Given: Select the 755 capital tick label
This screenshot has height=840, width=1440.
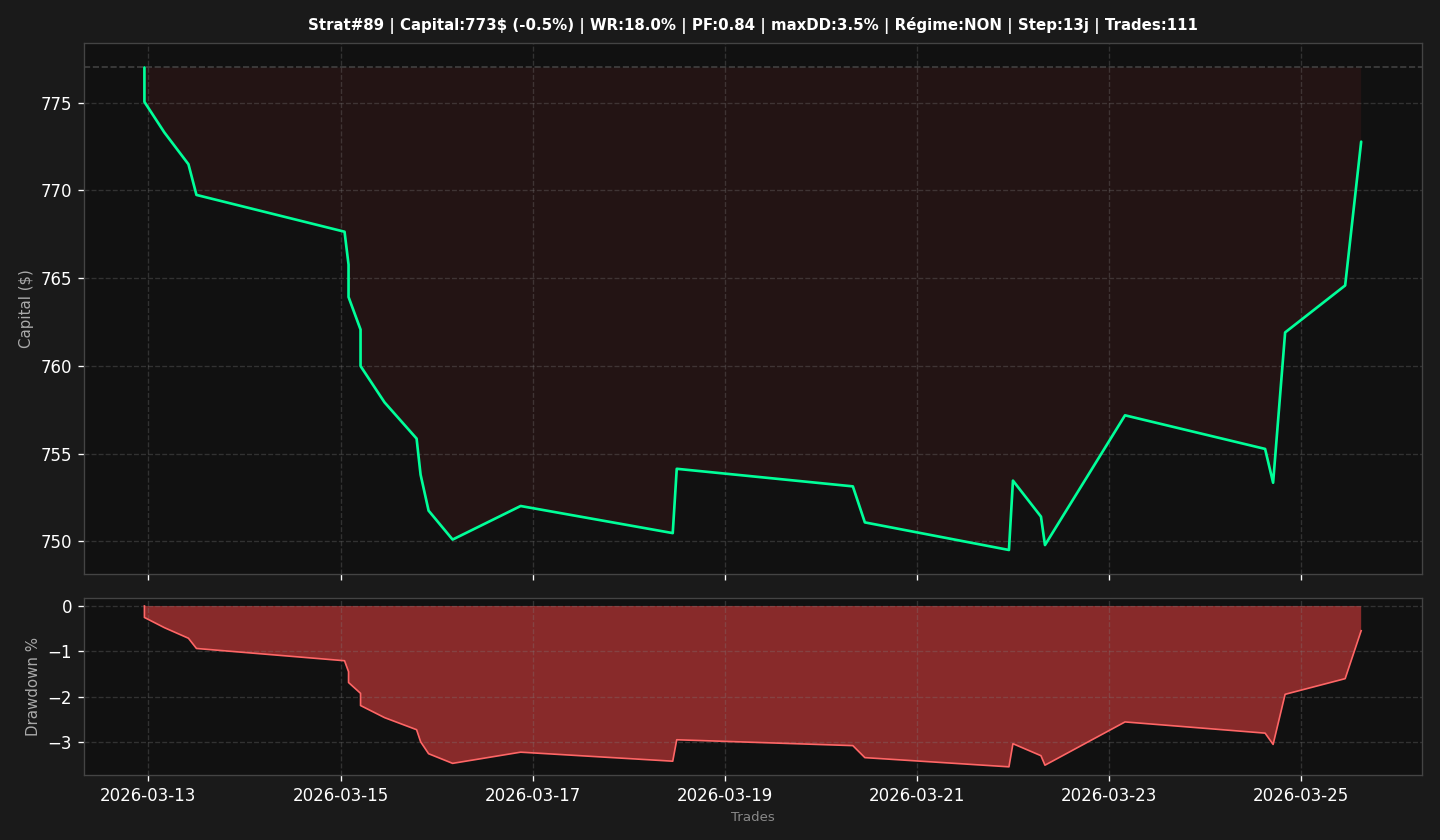Looking at the screenshot, I should point(57,455).
